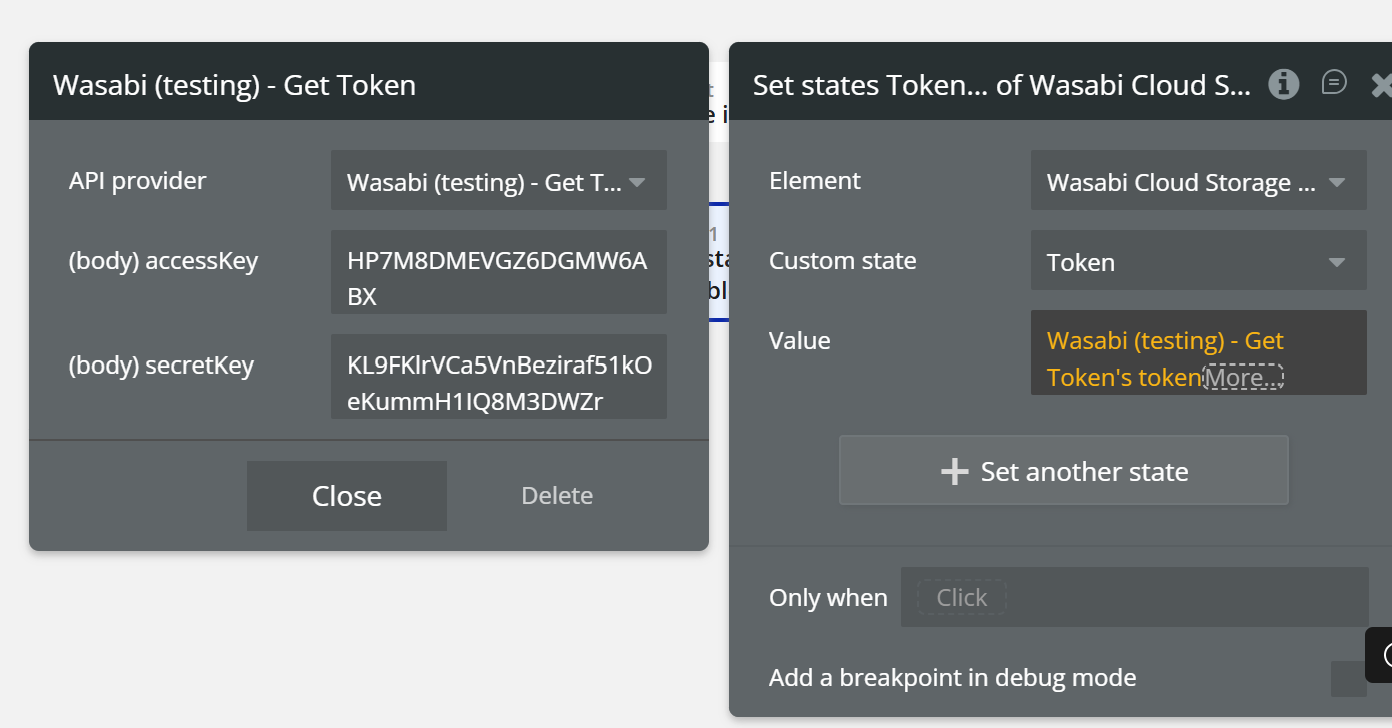The image size is (1392, 728).
Task: Click the Set another state button
Action: [x=1063, y=471]
